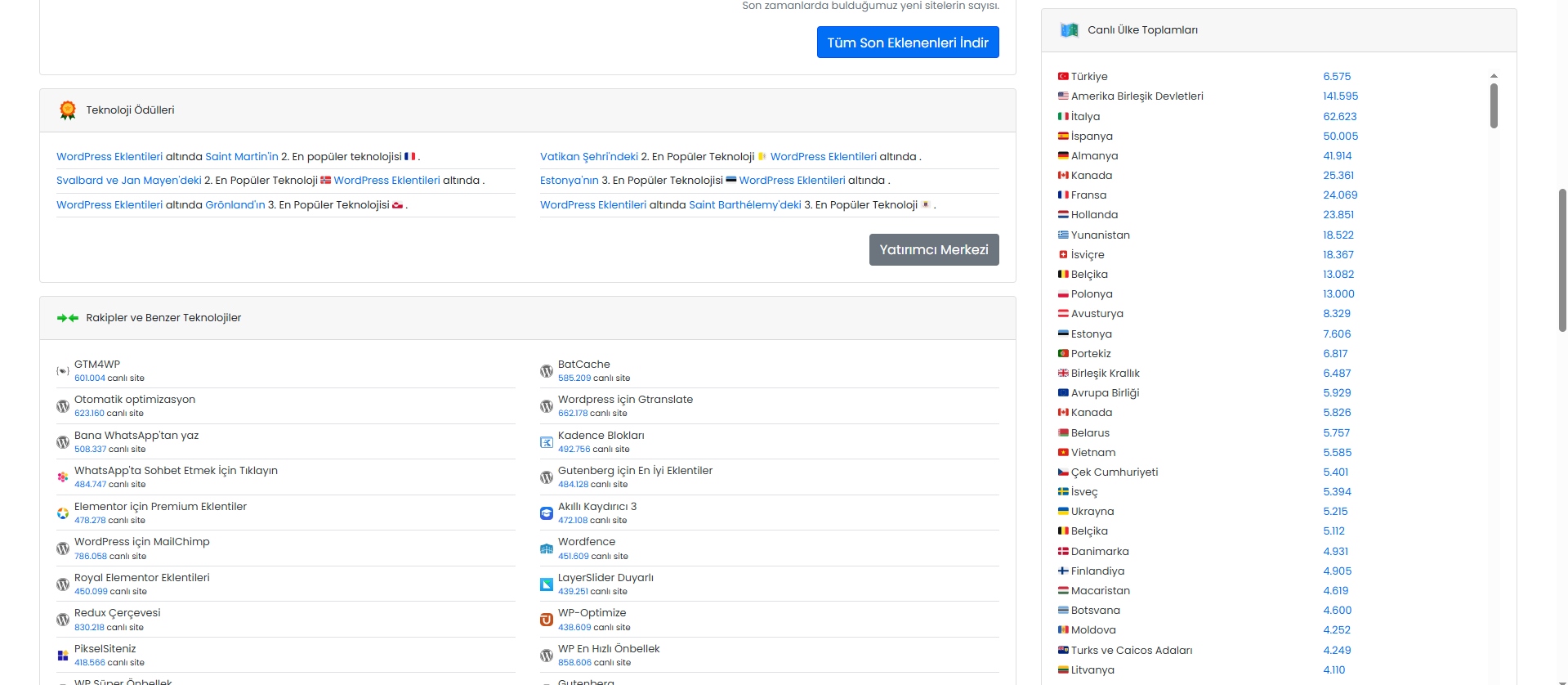Open the 585.209 live sites link under BatCache
This screenshot has width=1568, height=685.
coord(574,378)
